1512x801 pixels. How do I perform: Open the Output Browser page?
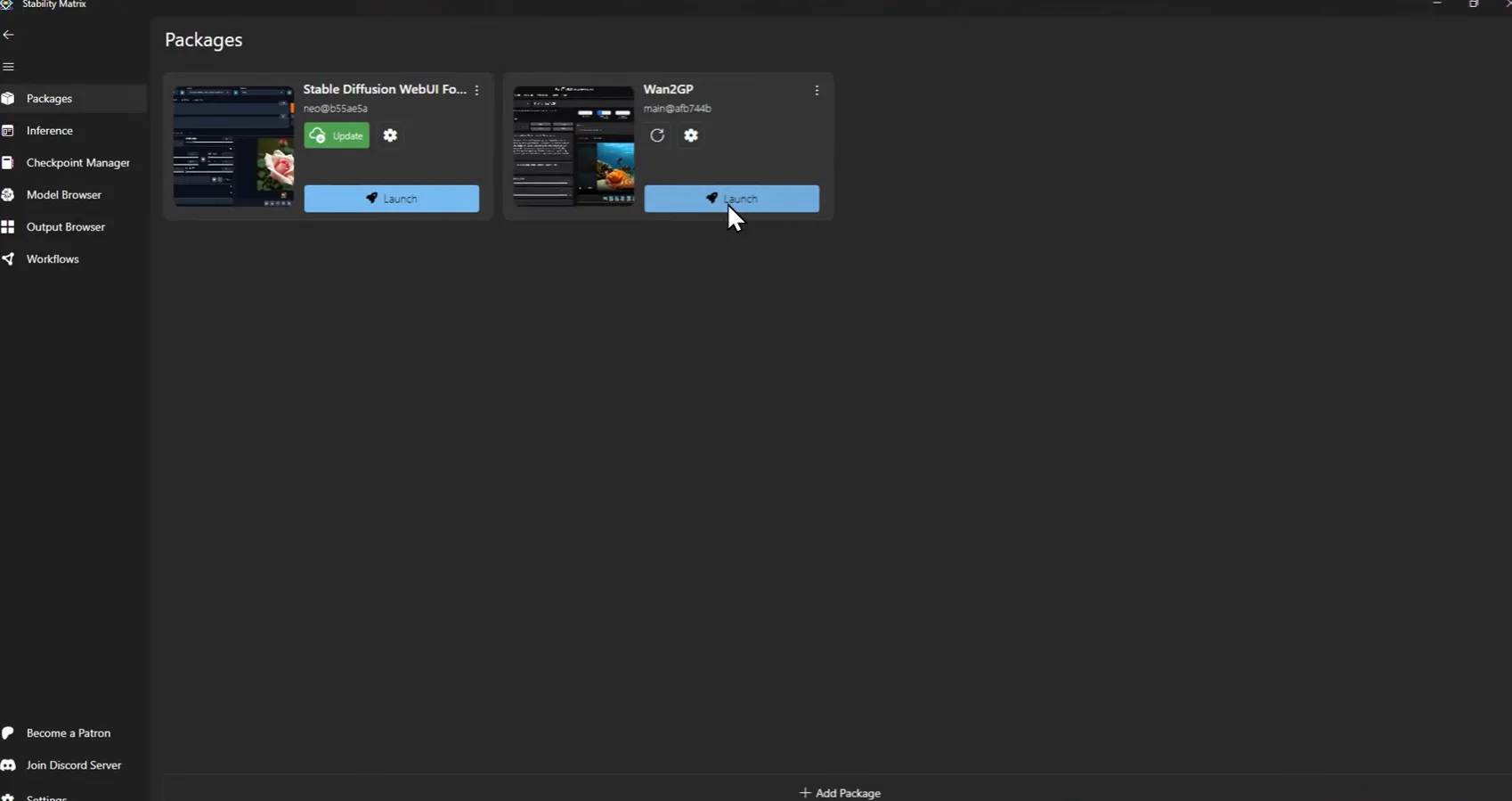coord(73,227)
